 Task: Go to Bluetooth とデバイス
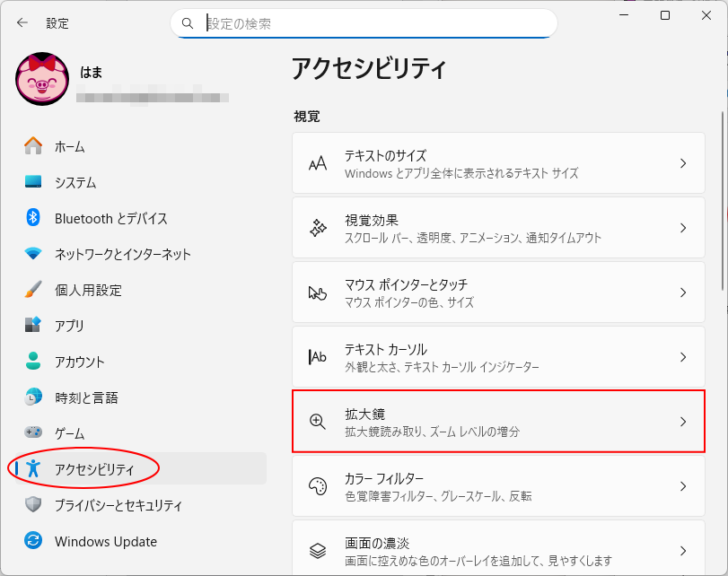[141, 218]
